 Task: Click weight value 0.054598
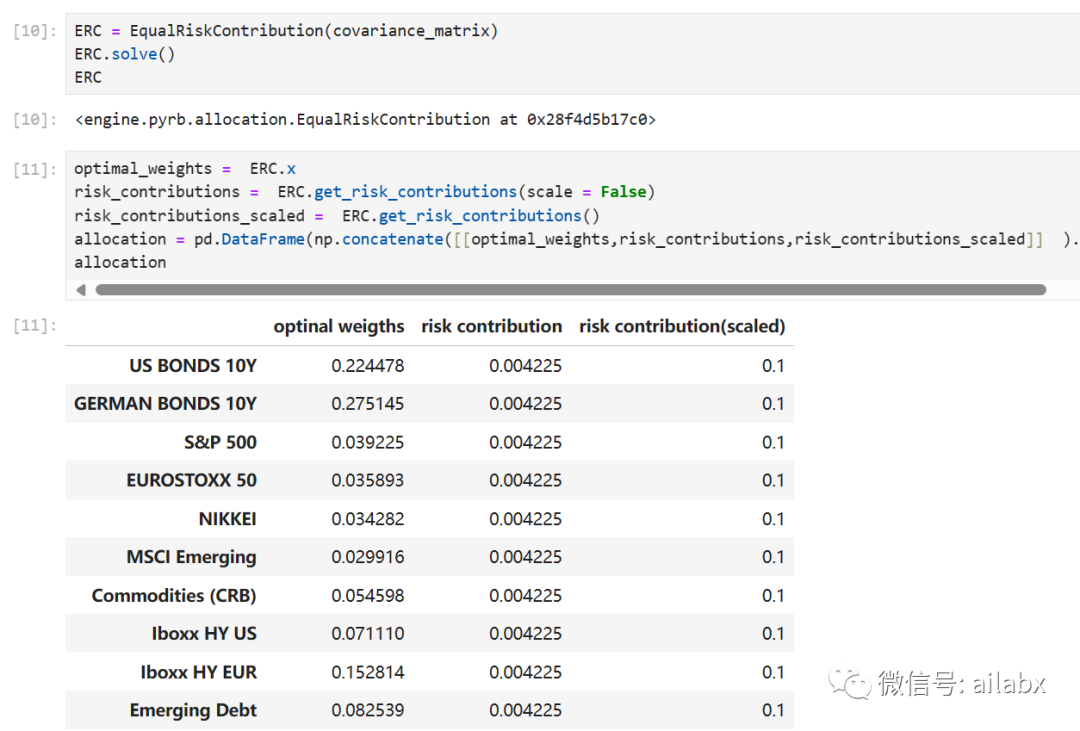click(x=368, y=595)
